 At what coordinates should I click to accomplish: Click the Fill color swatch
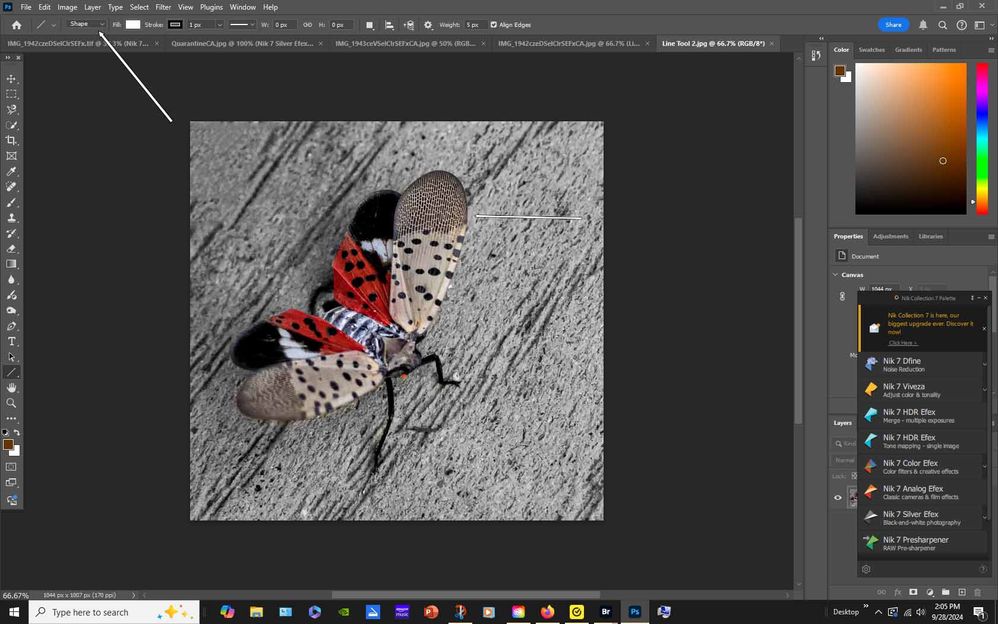click(132, 24)
